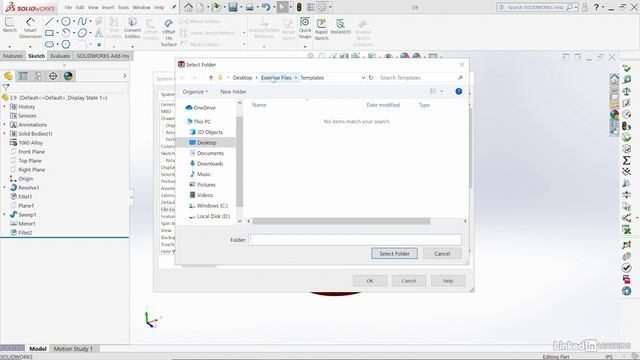
Task: Click the Select Folder button
Action: (x=394, y=253)
